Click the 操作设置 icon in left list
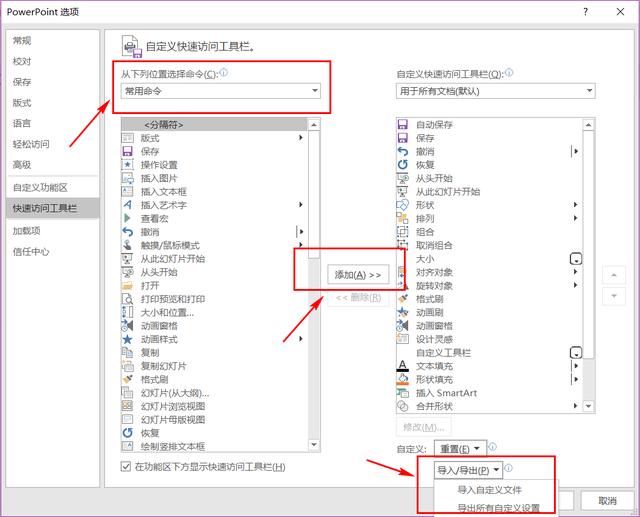This screenshot has height=517, width=640. 127,165
